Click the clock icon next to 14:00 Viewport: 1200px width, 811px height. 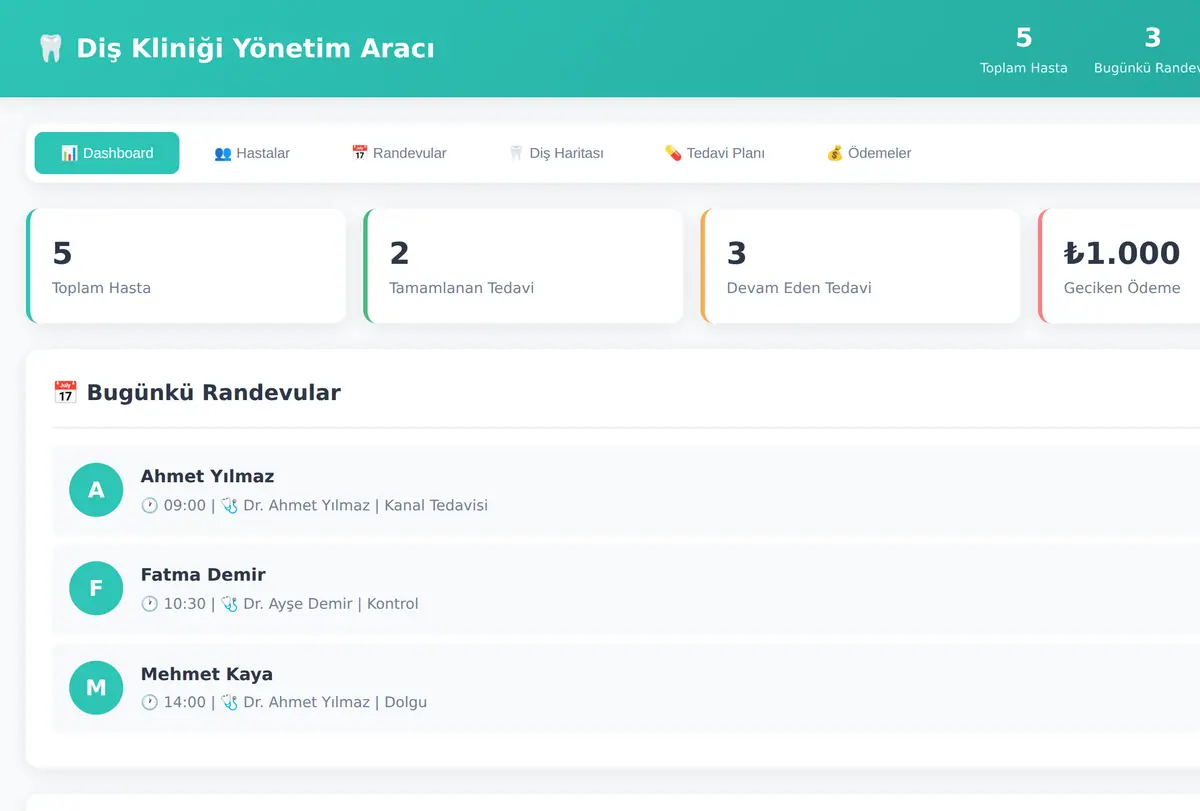(x=150, y=702)
